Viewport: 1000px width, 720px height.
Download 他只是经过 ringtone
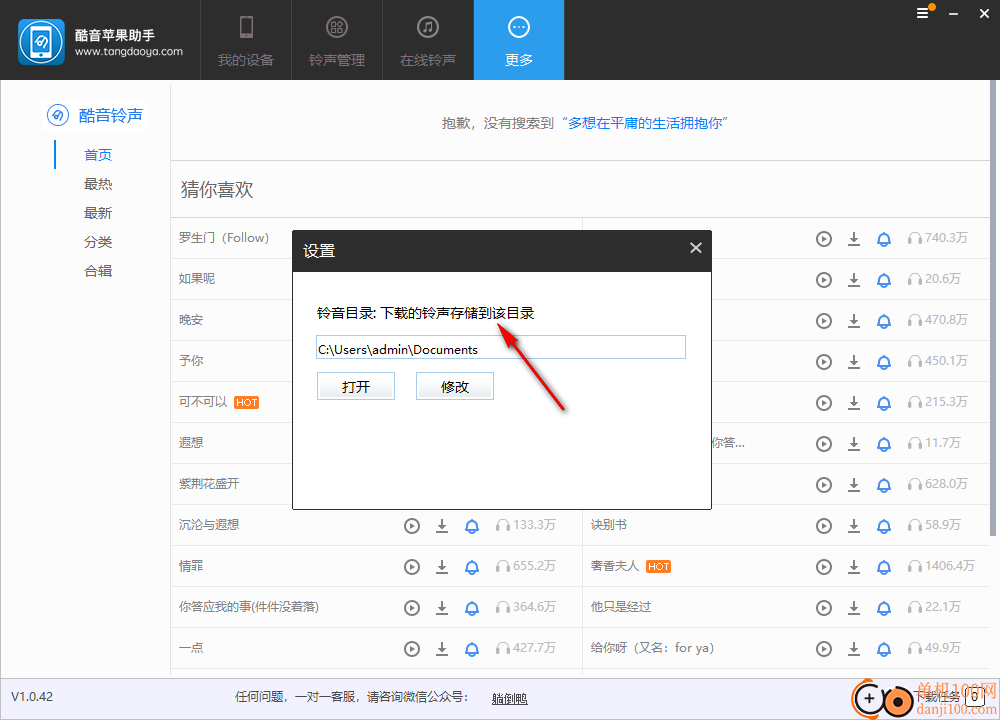click(x=854, y=608)
